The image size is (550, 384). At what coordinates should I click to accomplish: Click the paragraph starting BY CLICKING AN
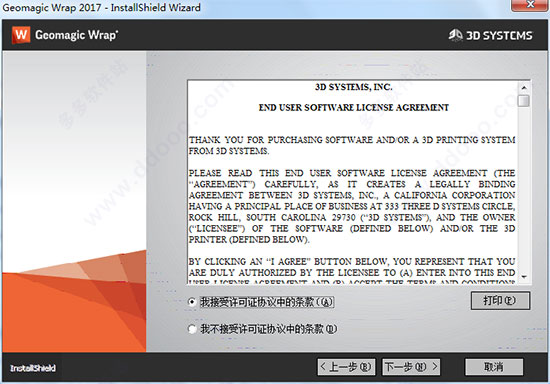(x=352, y=271)
